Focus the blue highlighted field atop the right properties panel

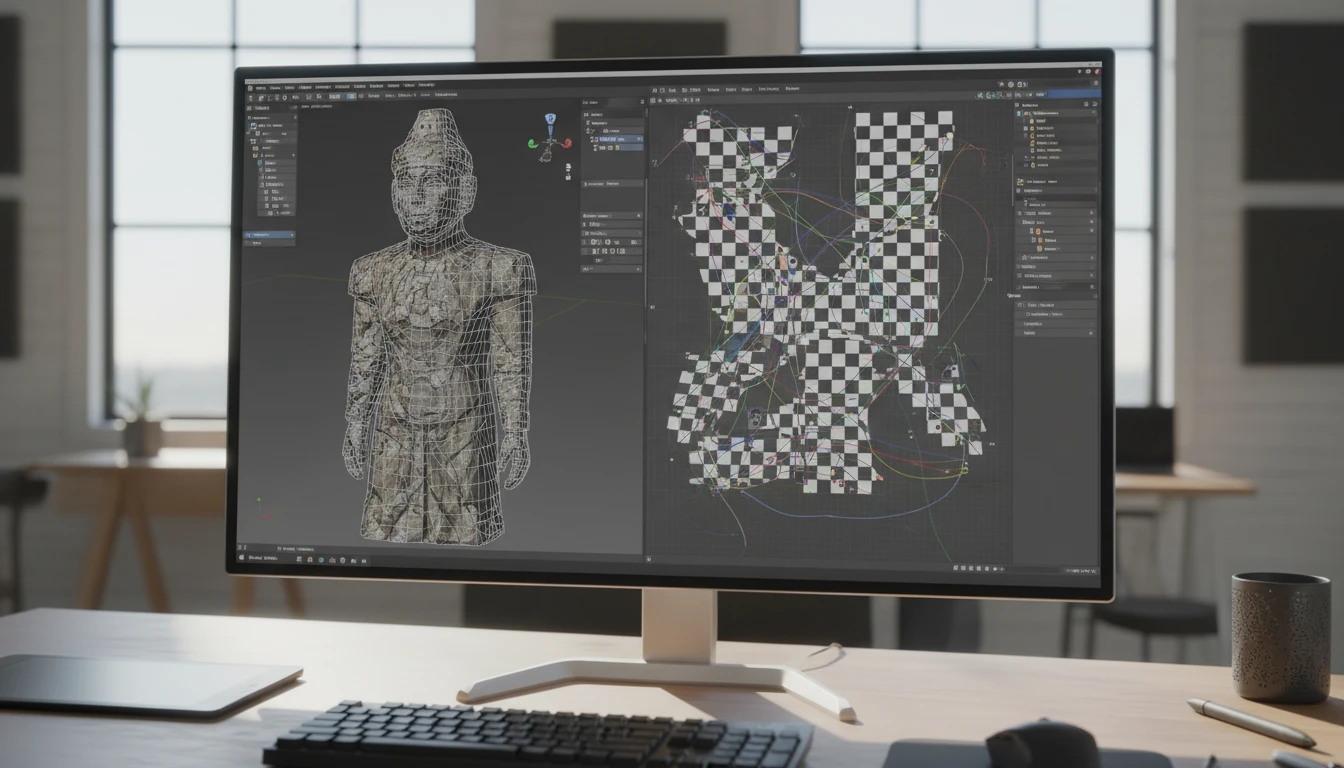1074,94
